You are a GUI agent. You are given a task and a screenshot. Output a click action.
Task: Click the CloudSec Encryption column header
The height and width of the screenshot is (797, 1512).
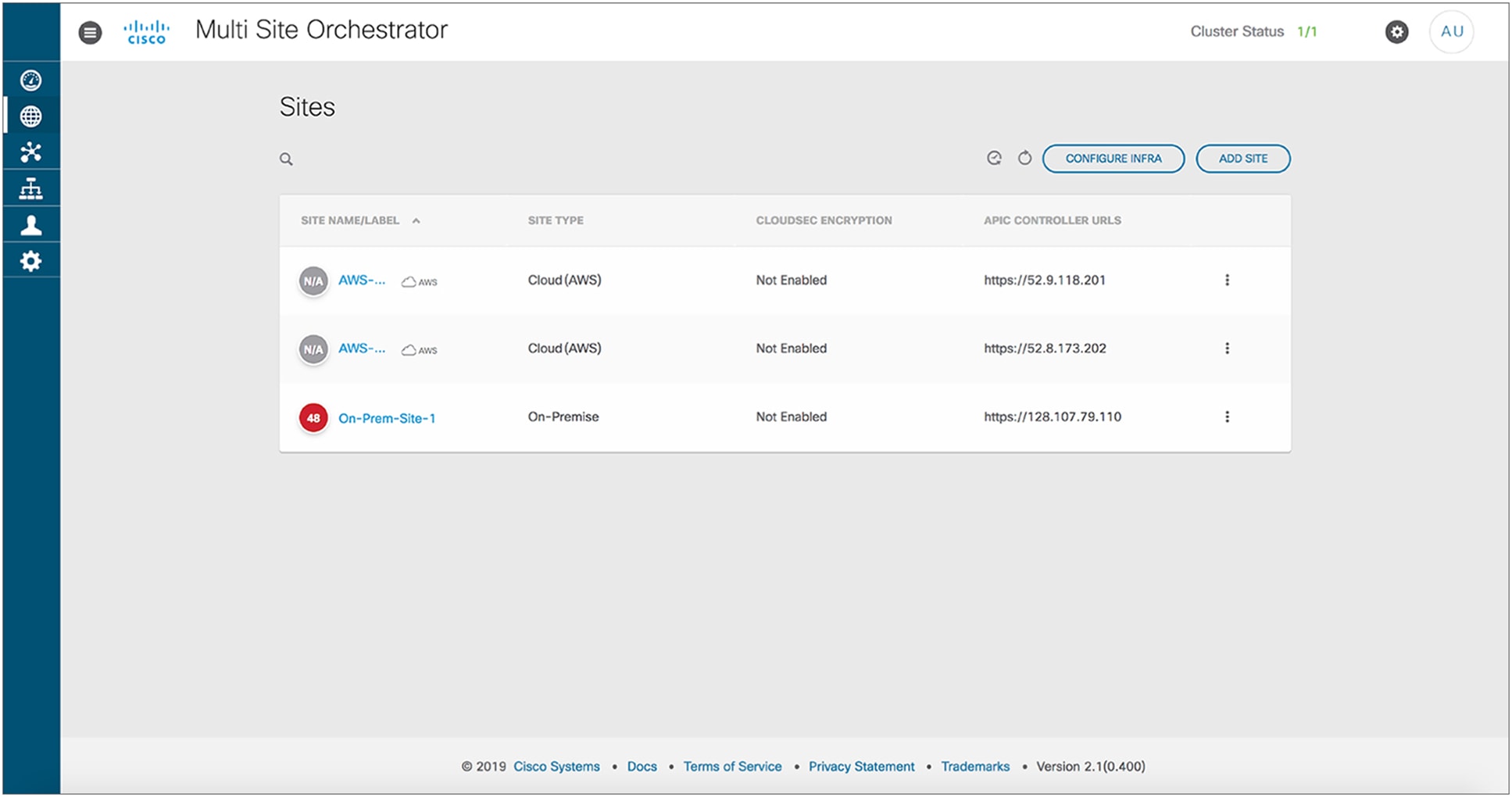[x=824, y=220]
